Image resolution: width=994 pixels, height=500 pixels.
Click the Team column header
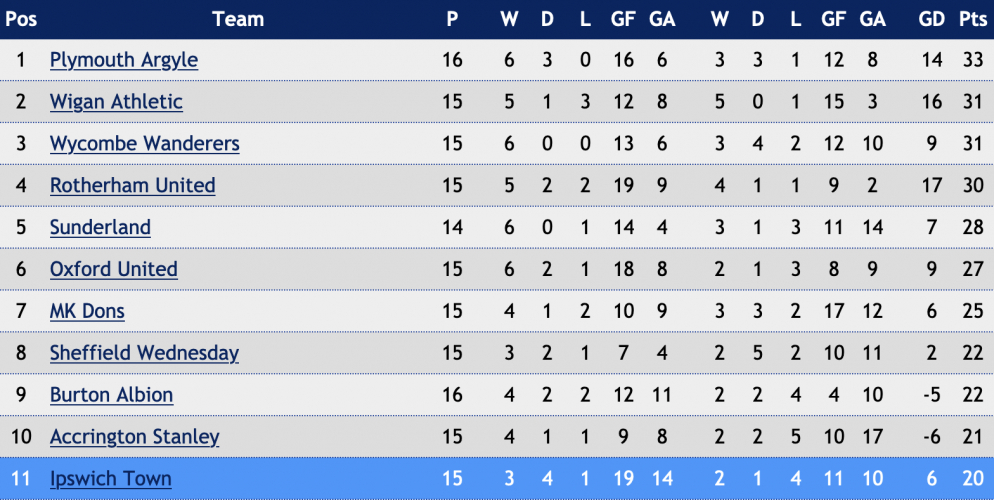(x=238, y=19)
